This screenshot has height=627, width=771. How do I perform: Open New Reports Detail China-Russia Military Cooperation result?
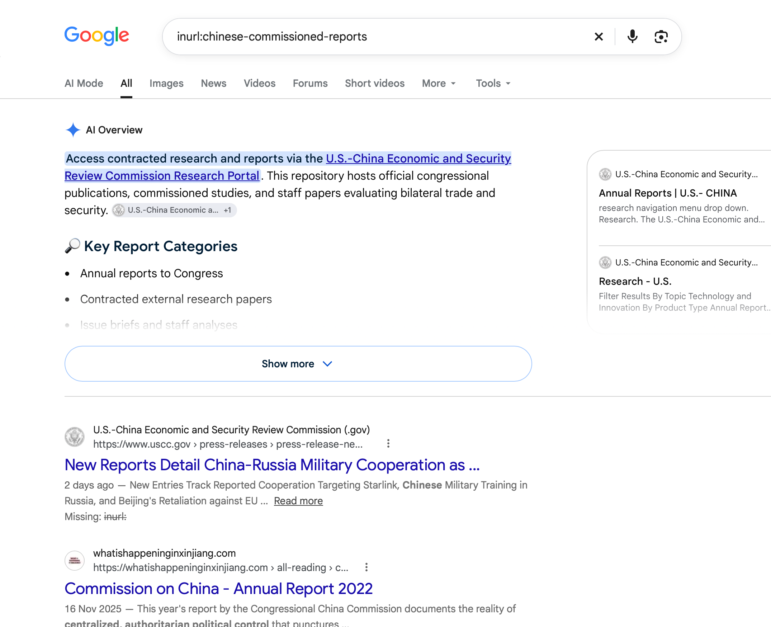click(x=272, y=465)
